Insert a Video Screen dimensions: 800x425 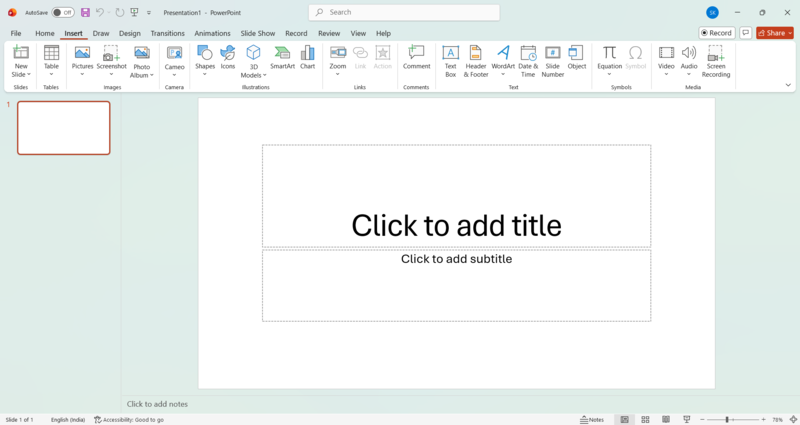pos(666,61)
